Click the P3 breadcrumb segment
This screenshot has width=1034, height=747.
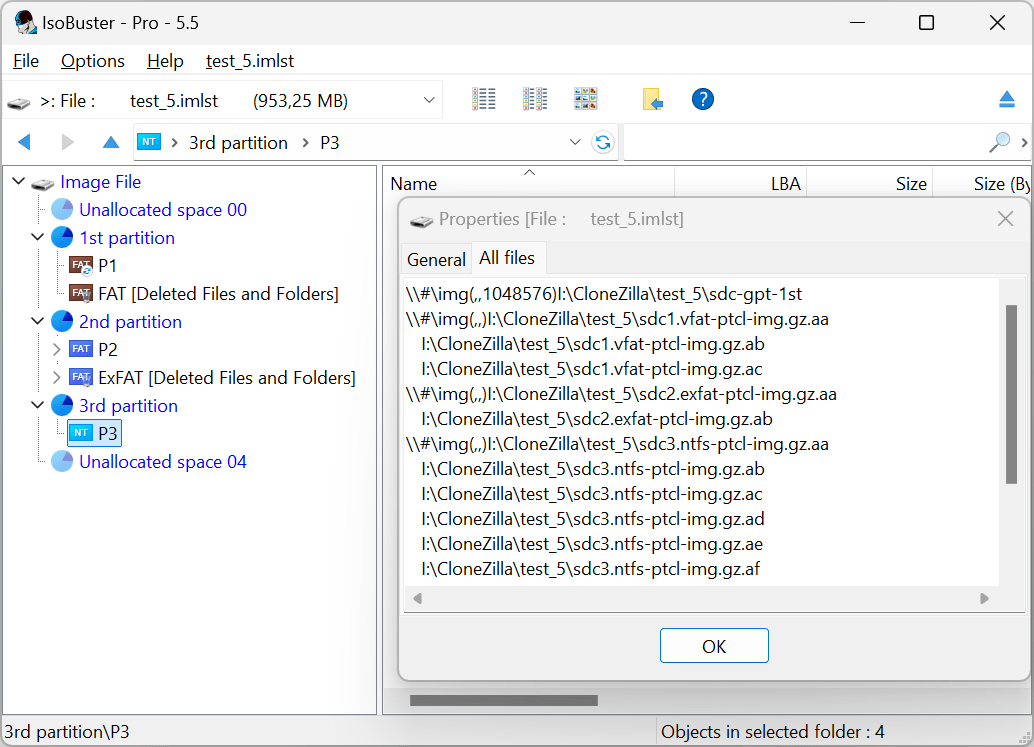[x=330, y=142]
